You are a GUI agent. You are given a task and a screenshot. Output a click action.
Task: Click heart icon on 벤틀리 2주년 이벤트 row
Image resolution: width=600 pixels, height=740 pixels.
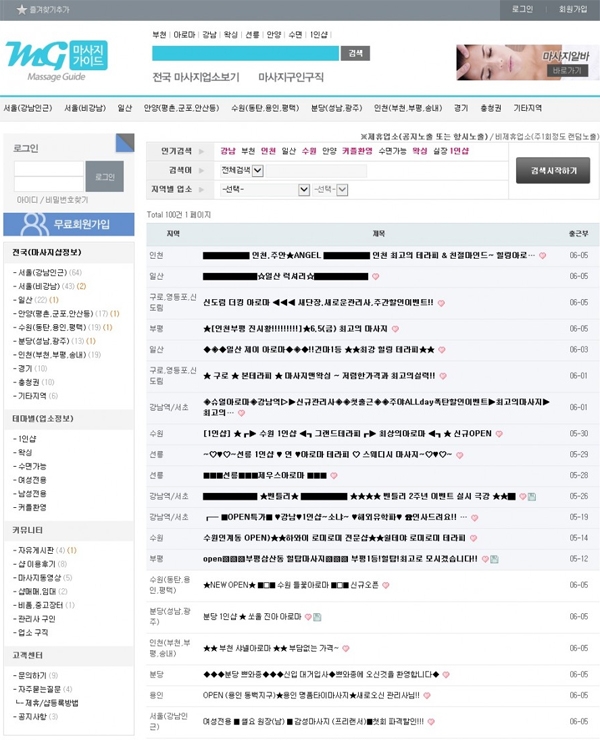523,496
